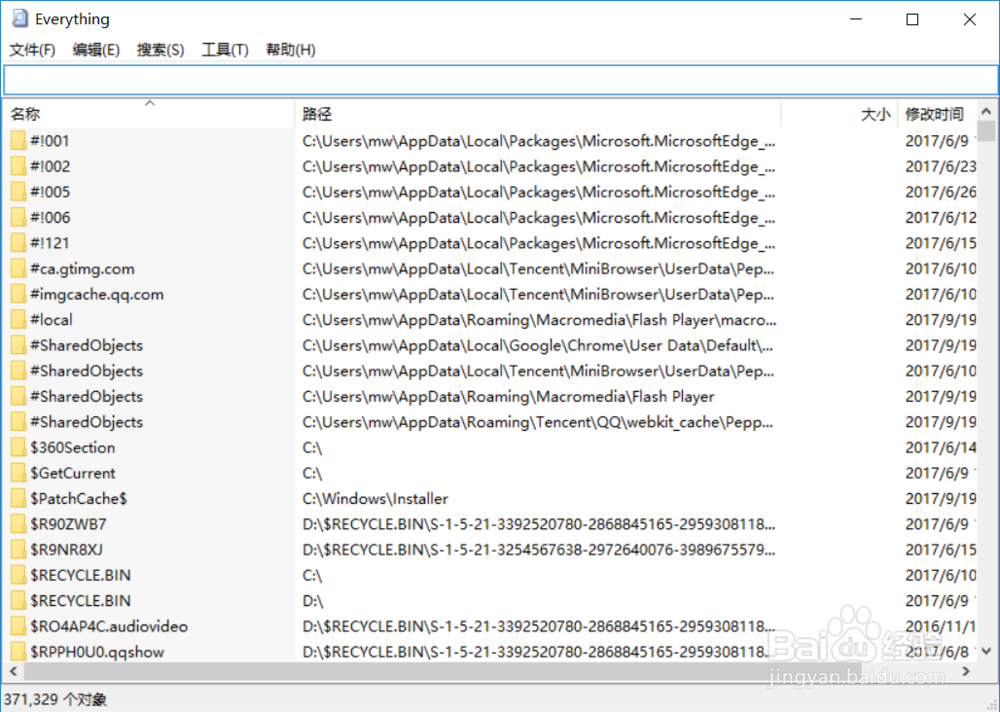The width and height of the screenshot is (1000, 712).
Task: Select folder icon of $PatchCache$
Action: [18, 498]
